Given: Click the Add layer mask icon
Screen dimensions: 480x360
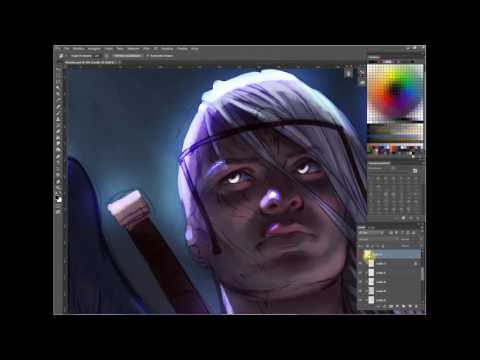Looking at the screenshot, I should coord(391,306).
